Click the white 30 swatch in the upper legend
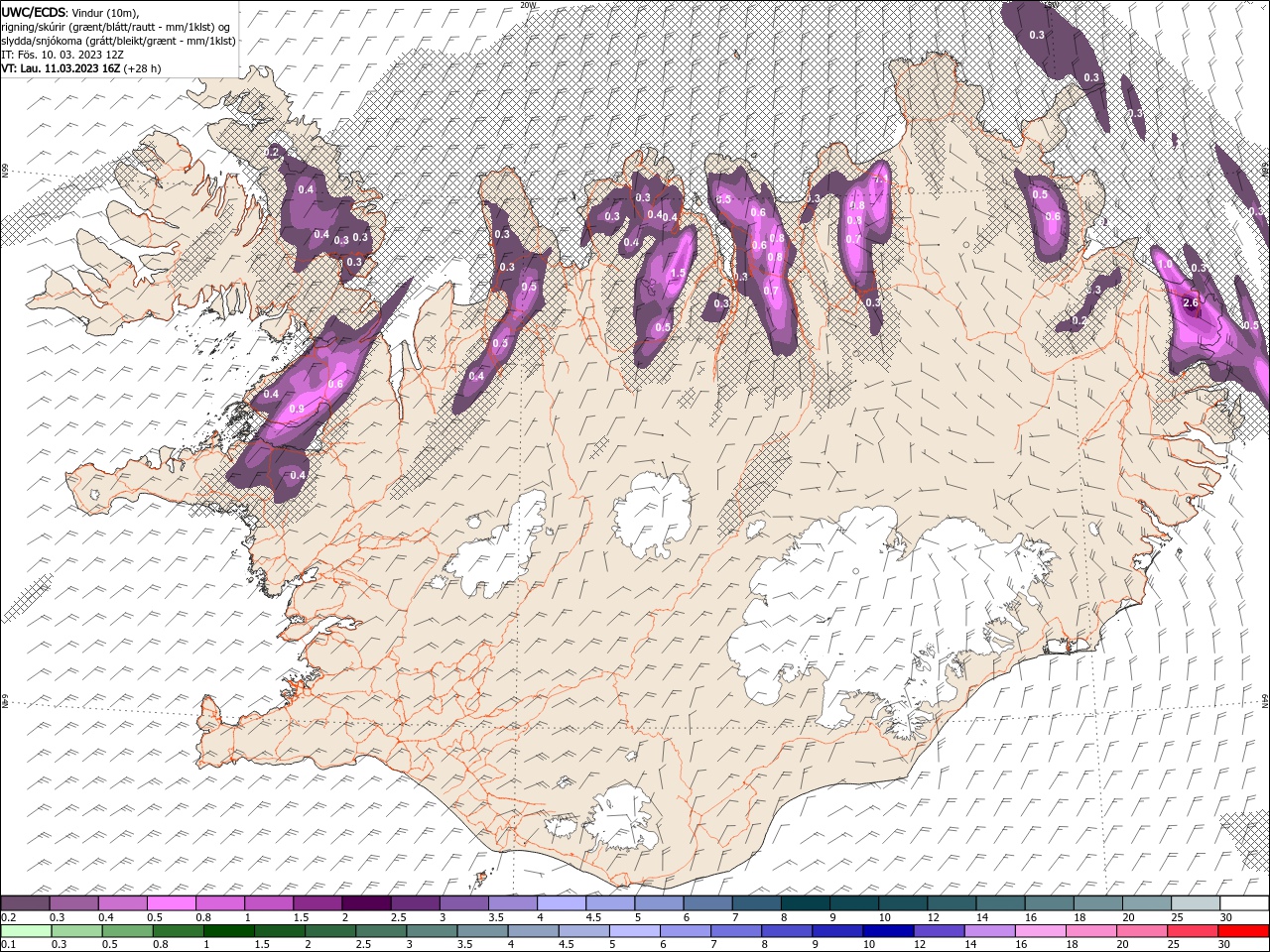1270x952 pixels. [1245, 903]
